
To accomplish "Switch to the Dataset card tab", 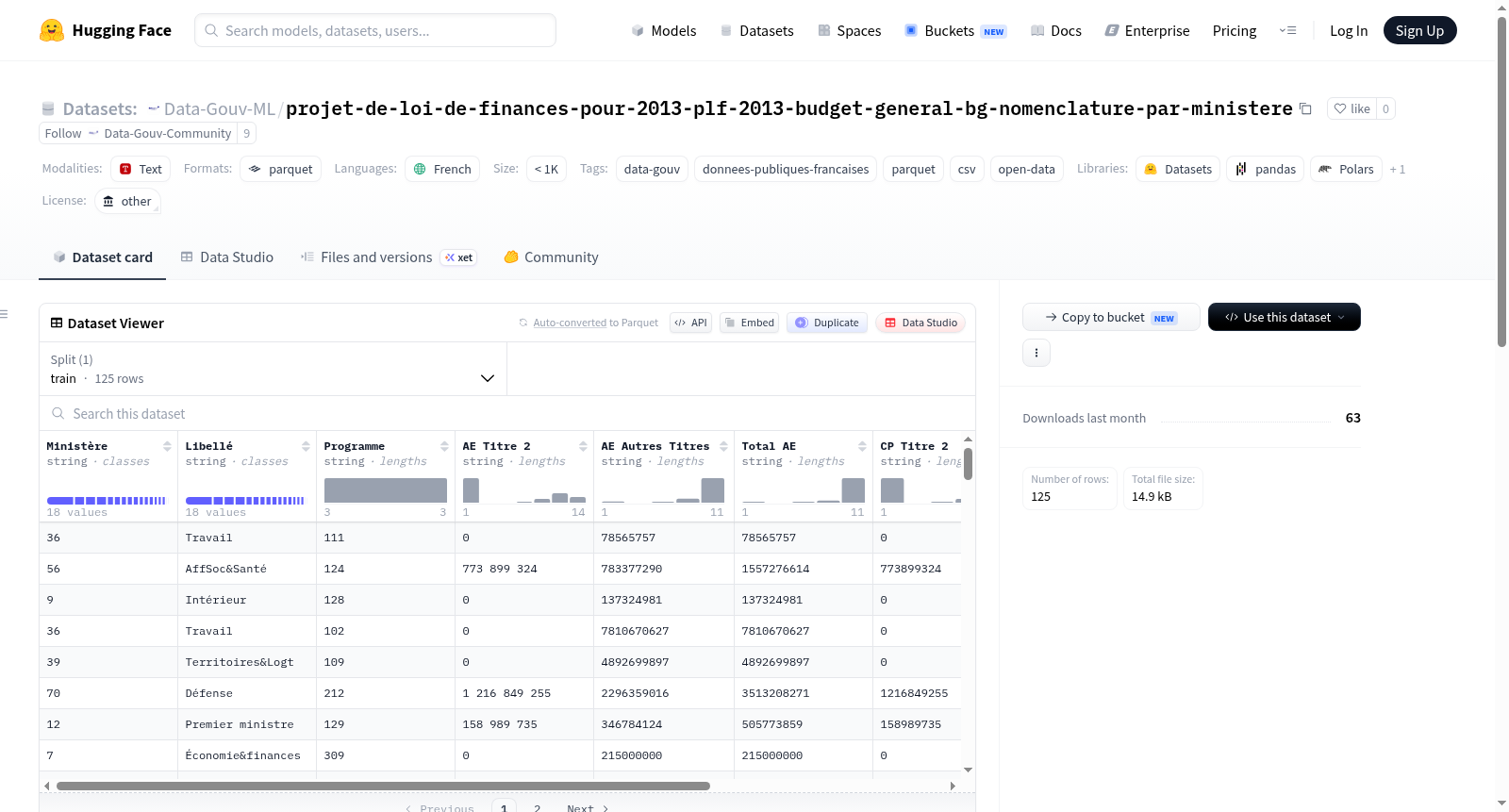I will [102, 257].
